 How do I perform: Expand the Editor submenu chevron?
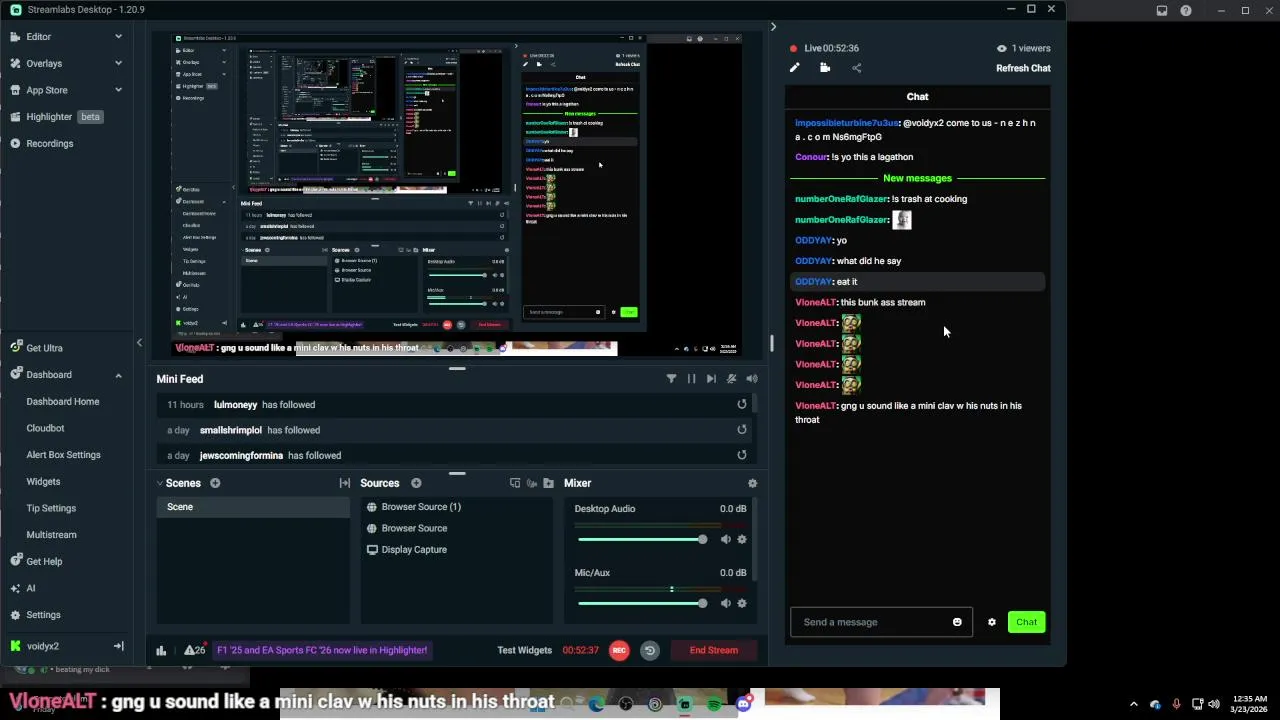click(x=118, y=37)
